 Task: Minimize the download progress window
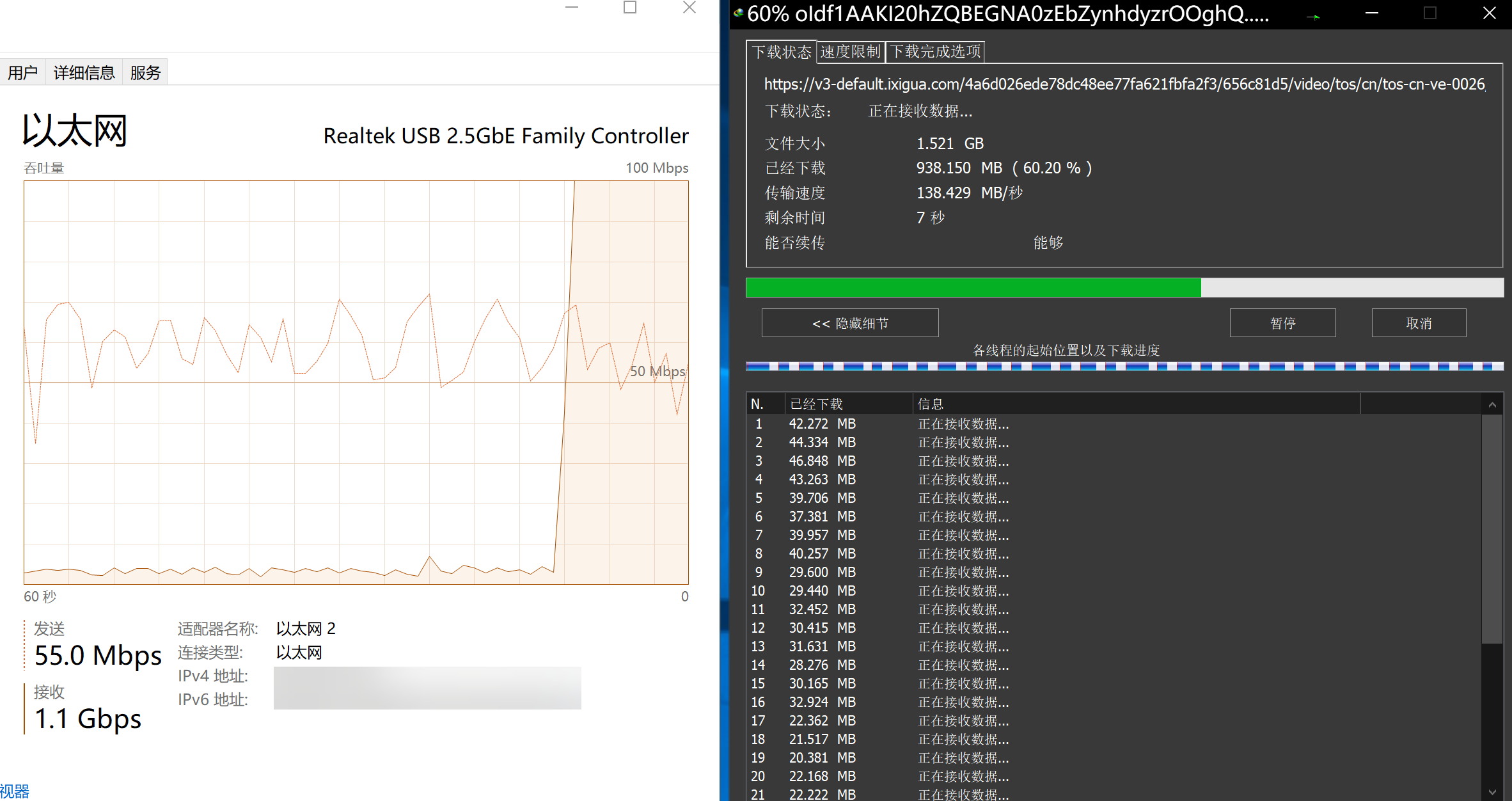pos(1372,13)
